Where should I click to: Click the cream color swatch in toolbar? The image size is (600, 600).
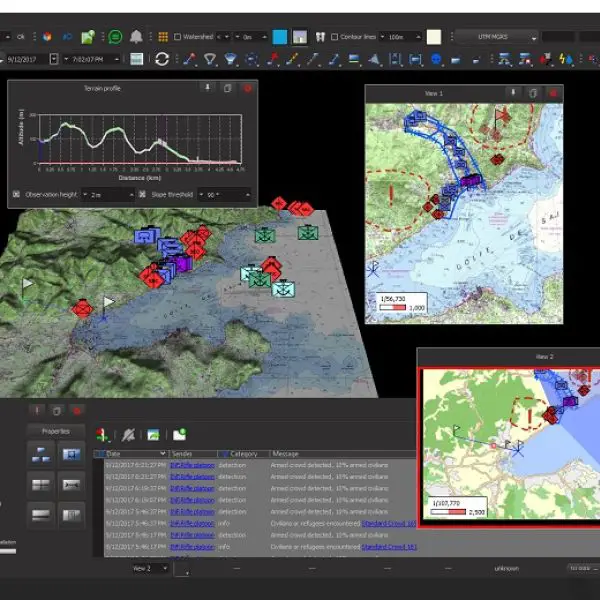point(433,37)
